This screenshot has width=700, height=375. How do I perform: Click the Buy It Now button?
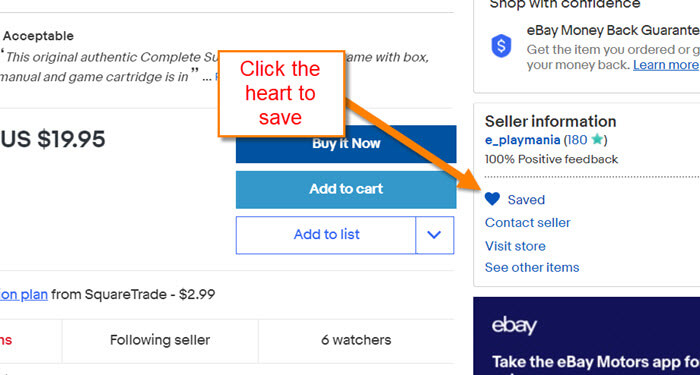click(x=346, y=144)
